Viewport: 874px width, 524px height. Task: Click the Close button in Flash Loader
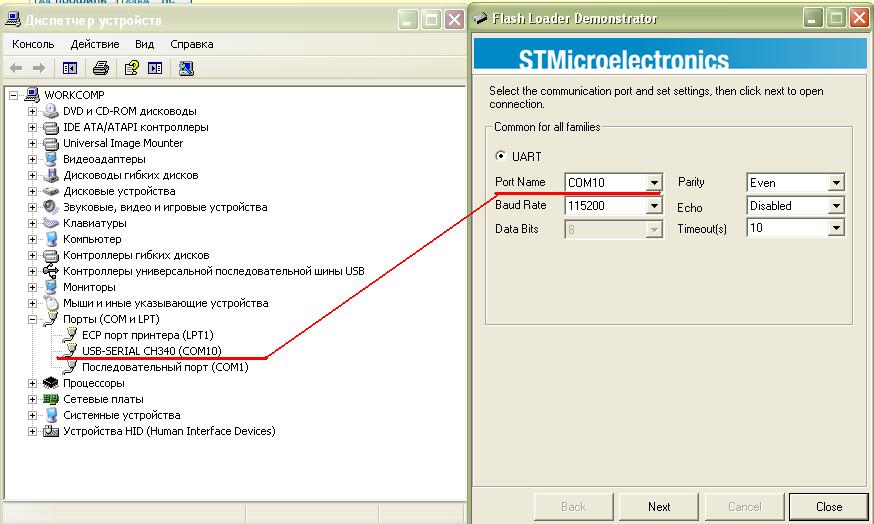(828, 506)
